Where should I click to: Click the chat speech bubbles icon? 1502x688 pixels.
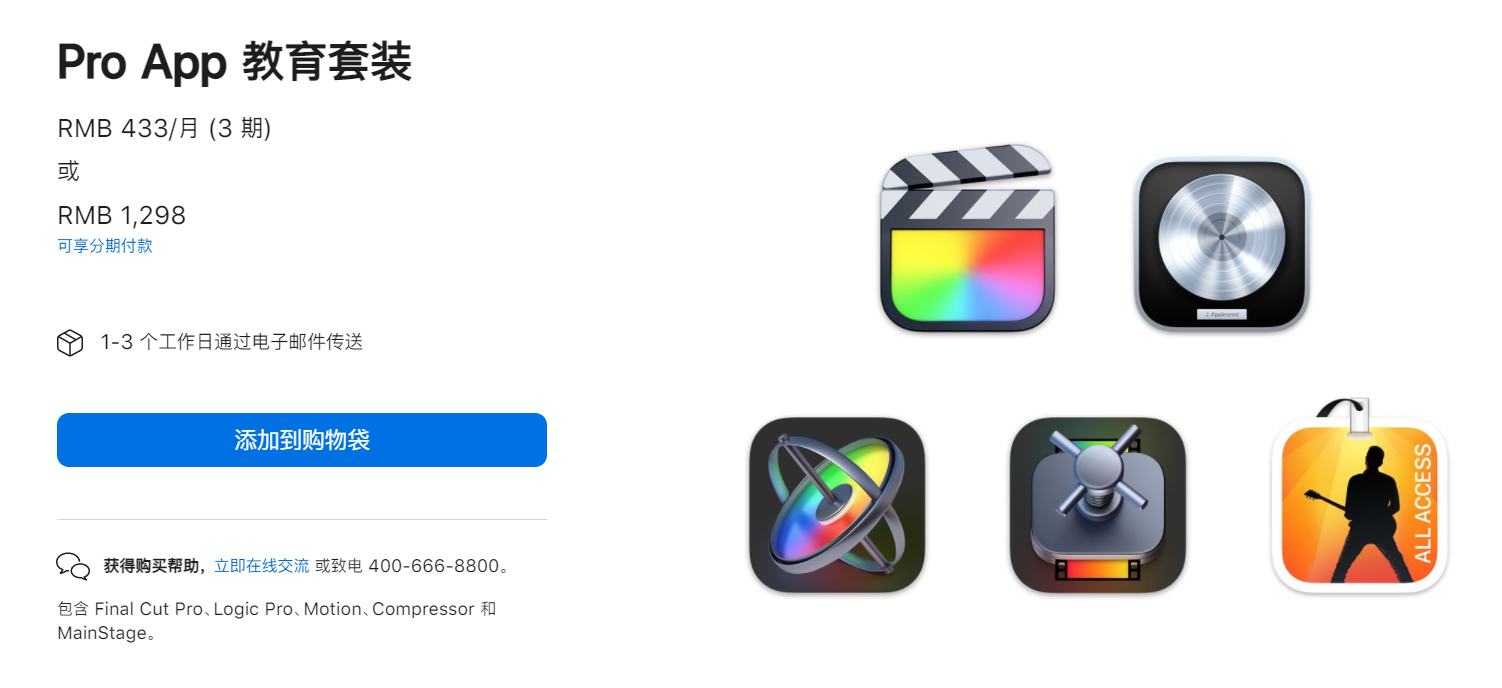73,566
